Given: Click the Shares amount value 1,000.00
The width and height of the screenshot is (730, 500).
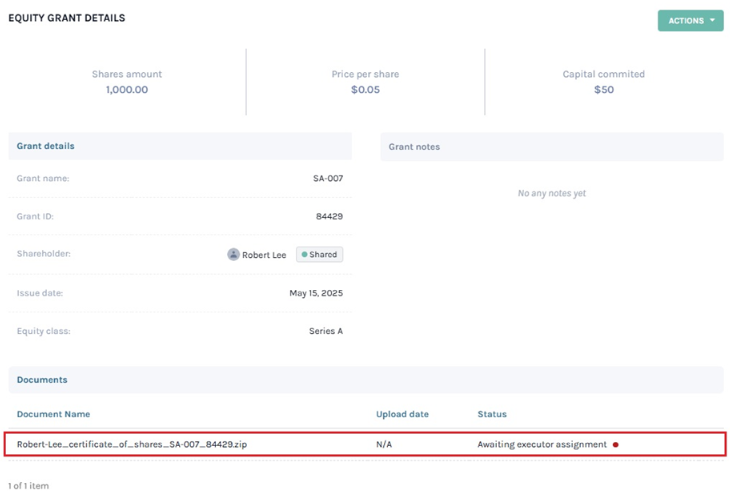Looking at the screenshot, I should [127, 89].
